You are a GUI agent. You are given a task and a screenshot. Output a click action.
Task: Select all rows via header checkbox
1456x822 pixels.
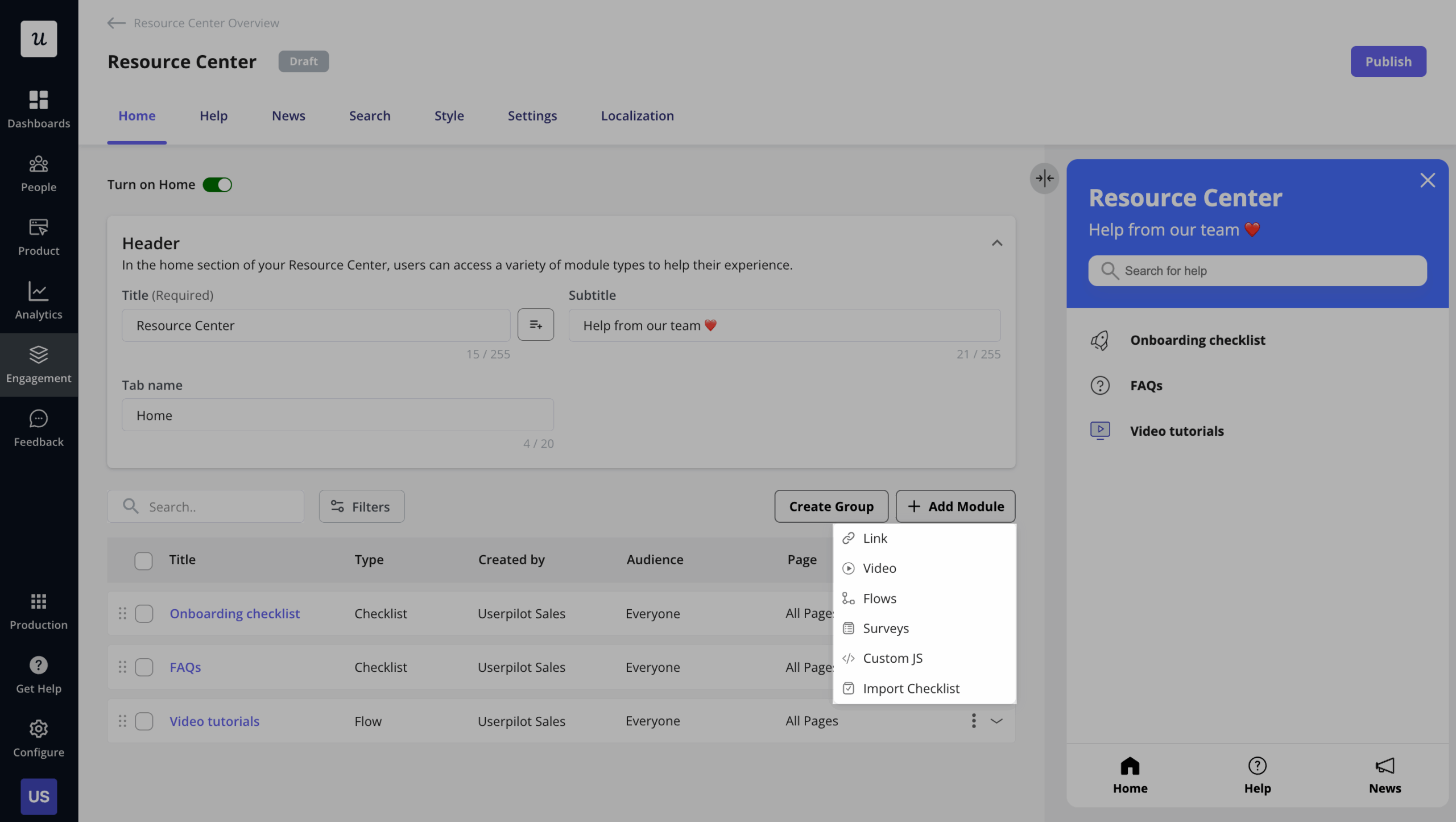(x=144, y=560)
